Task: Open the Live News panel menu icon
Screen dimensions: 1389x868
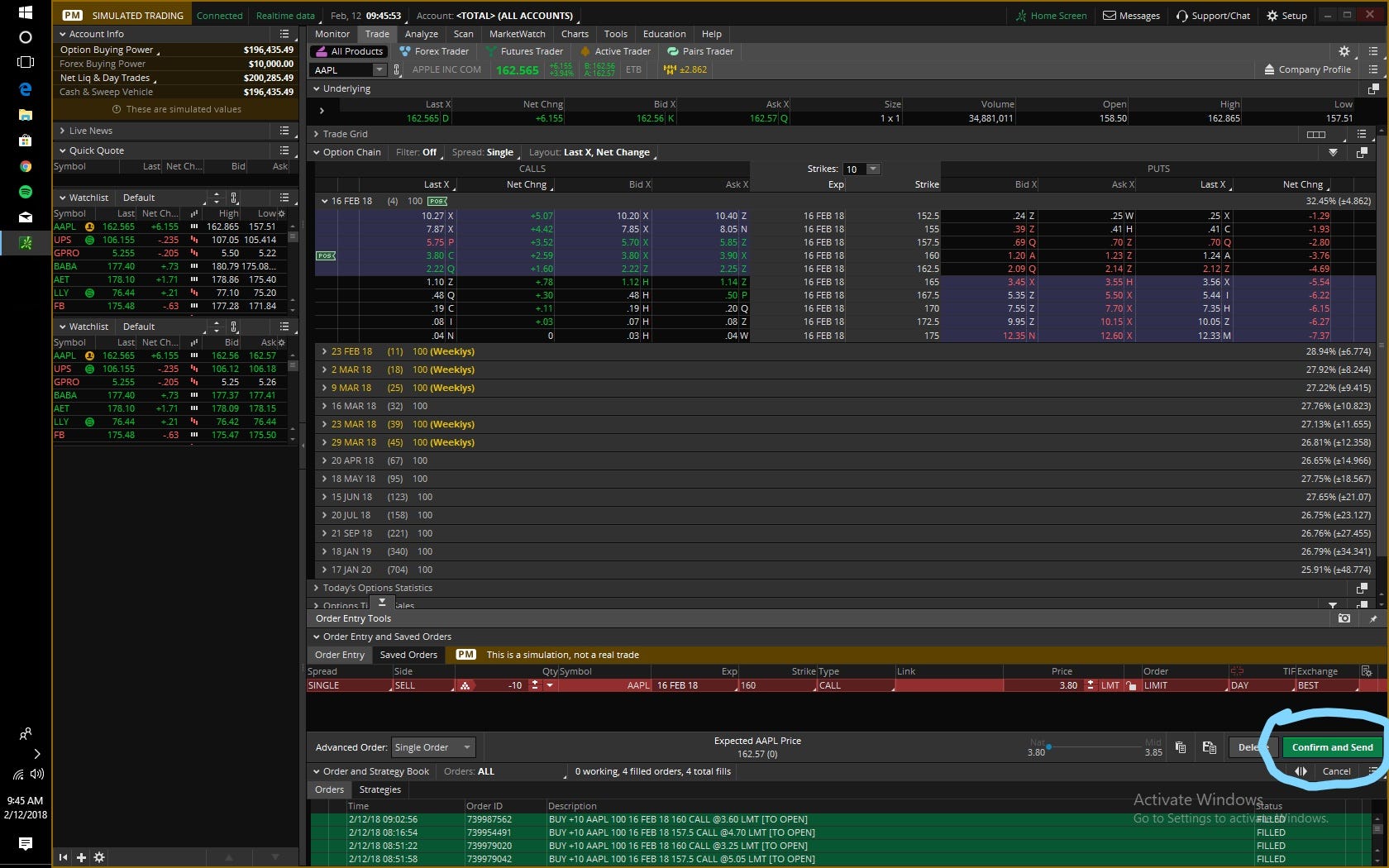Action: 284,131
